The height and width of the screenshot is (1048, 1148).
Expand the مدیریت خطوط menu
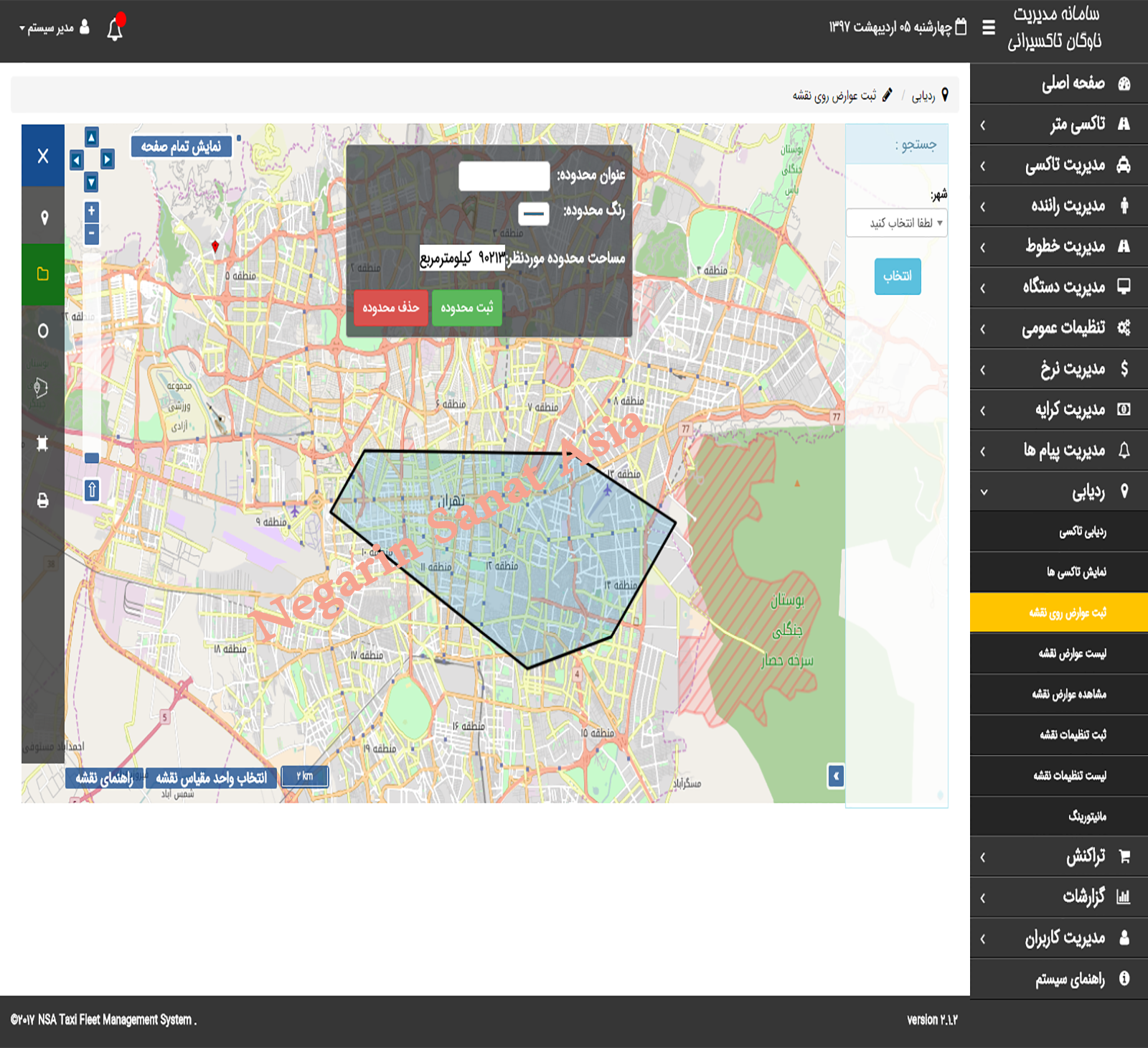pos(1059,247)
